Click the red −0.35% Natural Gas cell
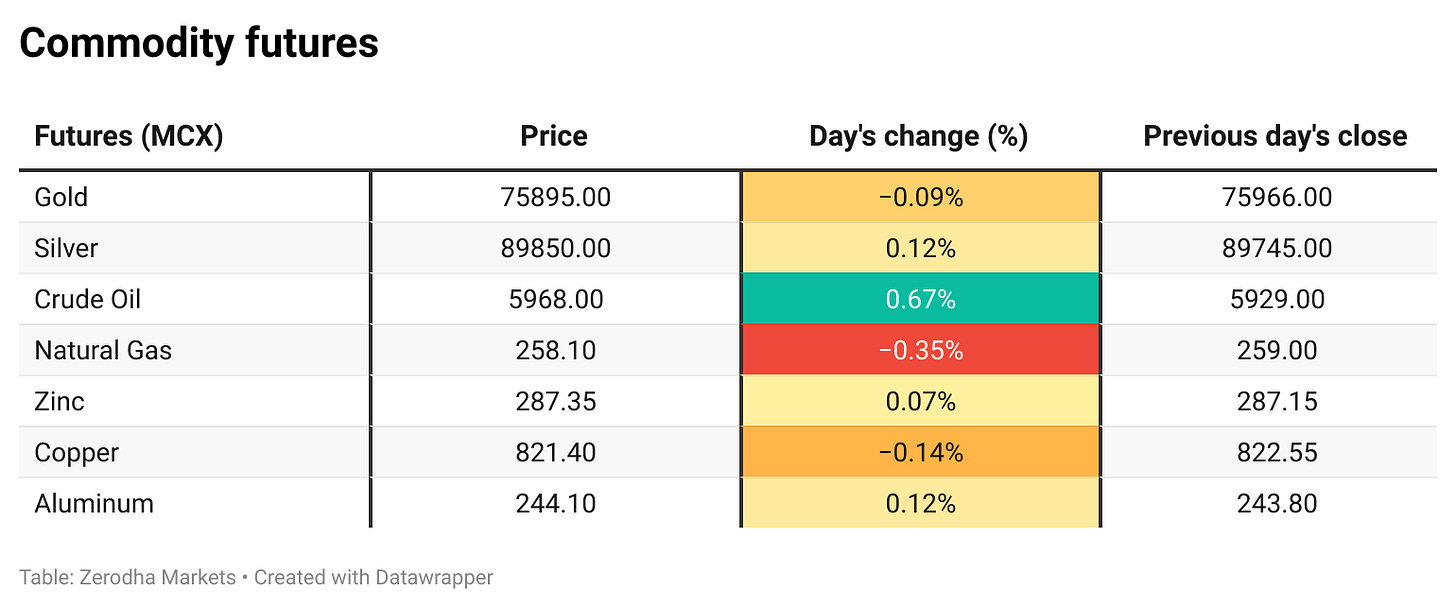 tap(920, 351)
